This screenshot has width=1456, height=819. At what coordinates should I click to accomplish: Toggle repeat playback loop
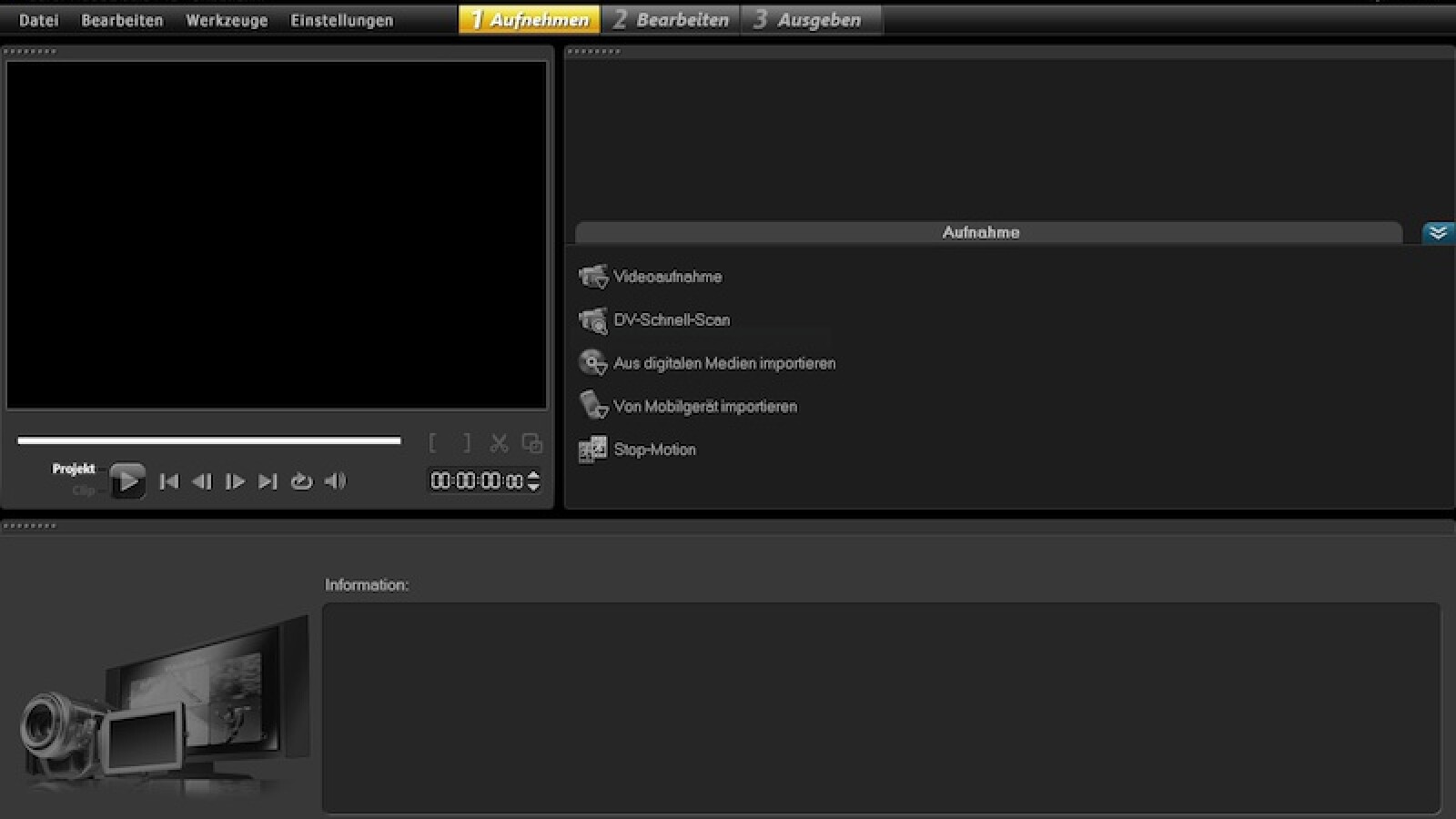pyautogui.click(x=301, y=481)
